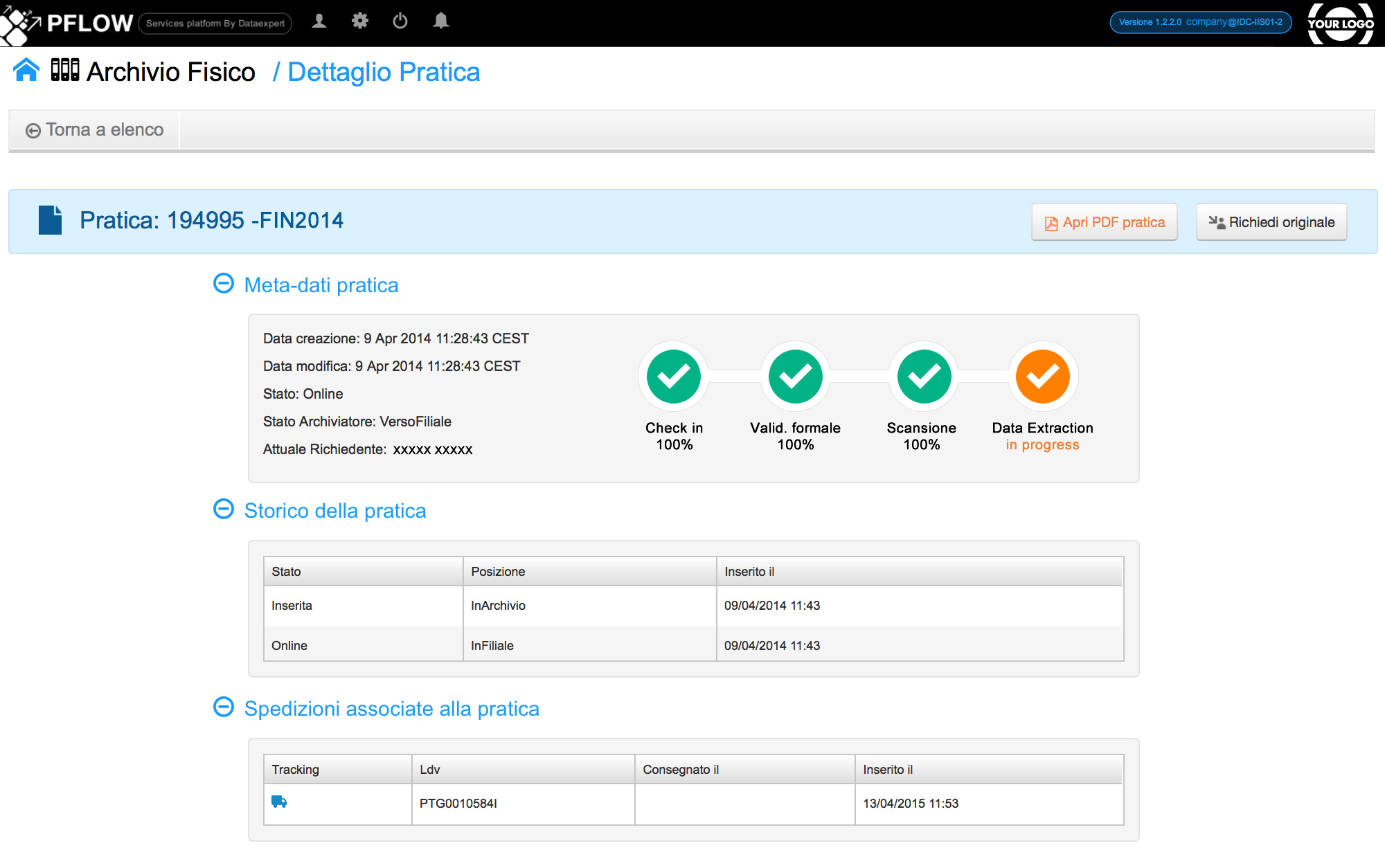The image size is (1385, 868).
Task: Open Apri PDF pratica
Action: (x=1105, y=222)
